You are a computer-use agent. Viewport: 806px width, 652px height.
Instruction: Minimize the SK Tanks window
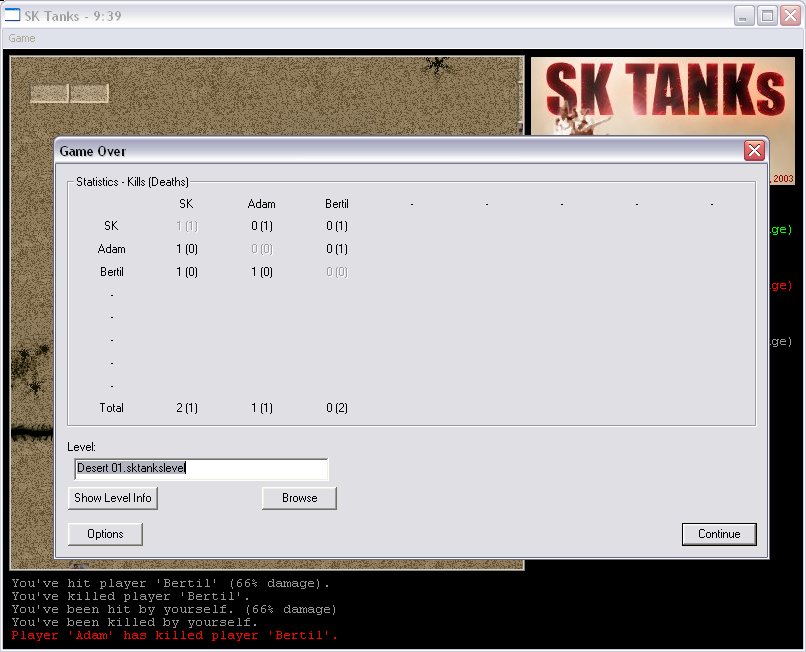tap(745, 16)
